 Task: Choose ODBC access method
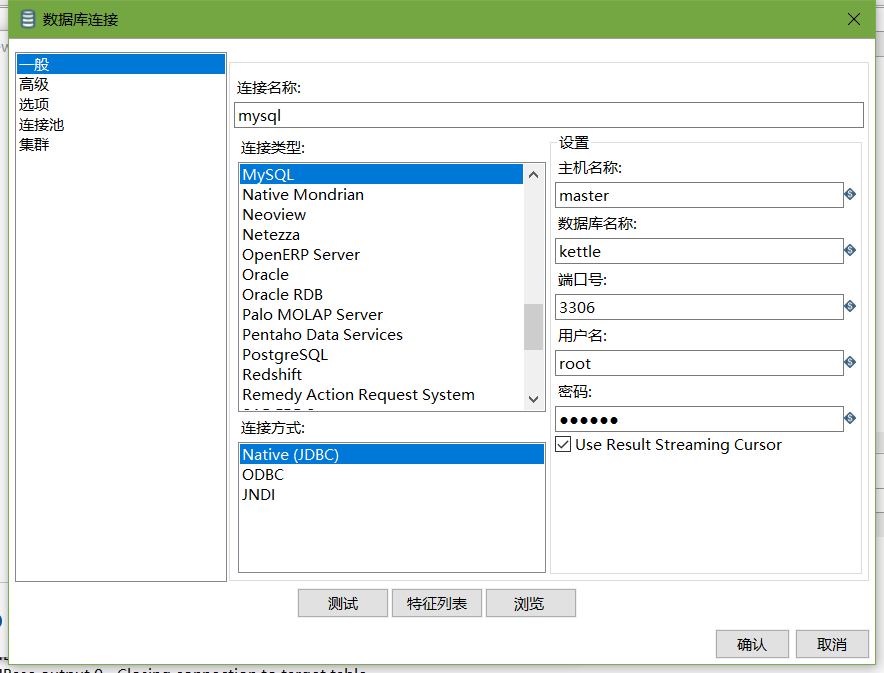tap(392, 475)
